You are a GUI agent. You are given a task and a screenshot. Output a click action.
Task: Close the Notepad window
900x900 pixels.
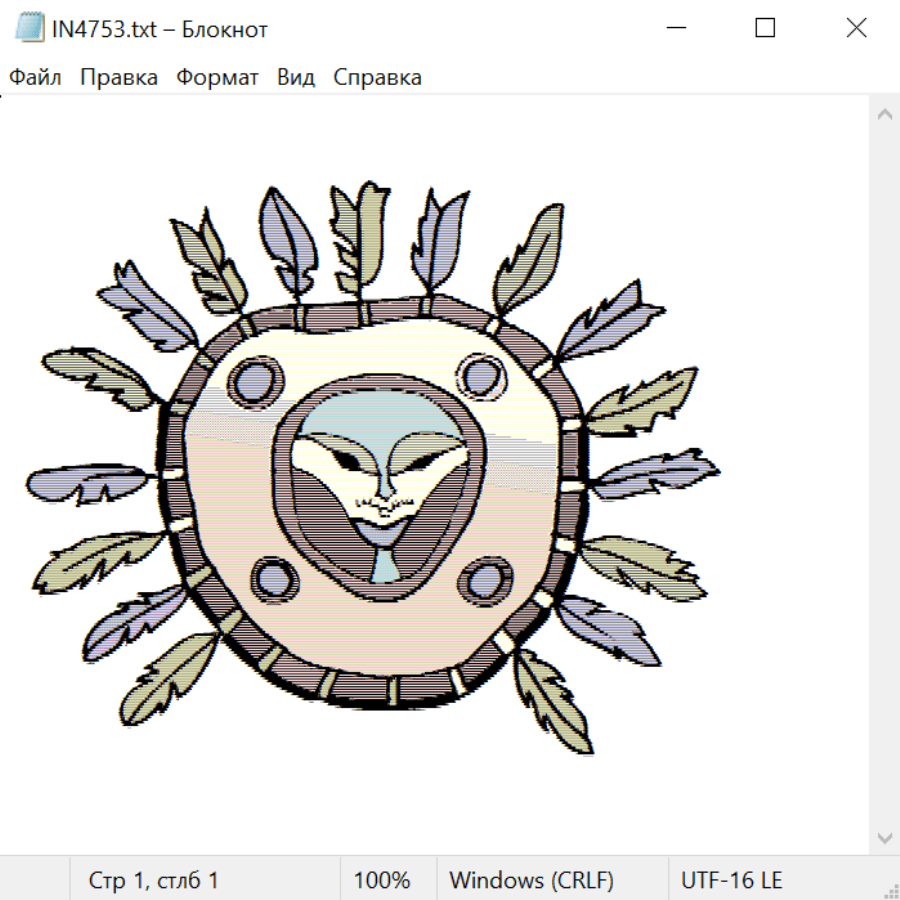856,28
